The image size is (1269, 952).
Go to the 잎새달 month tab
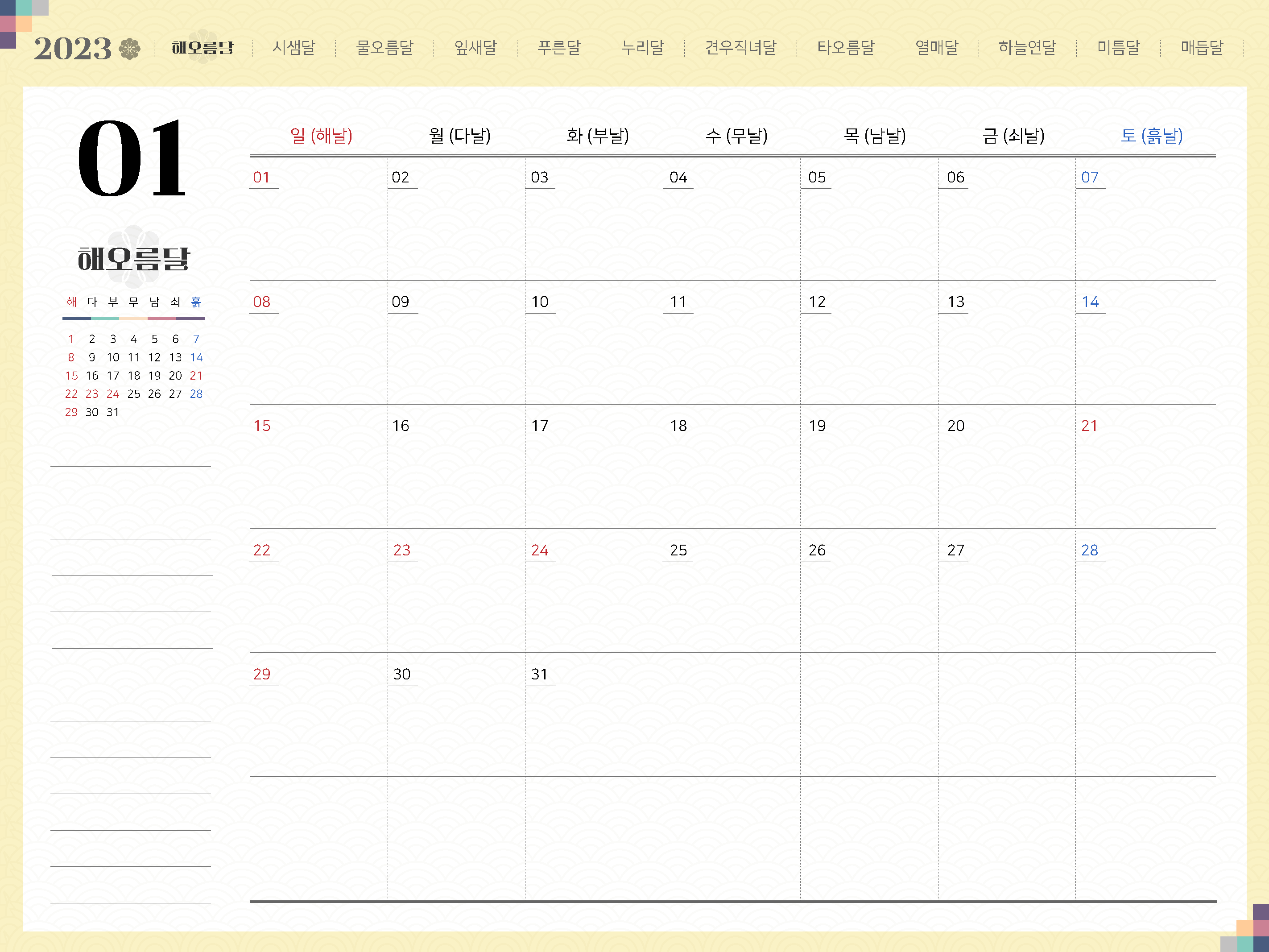coord(475,48)
